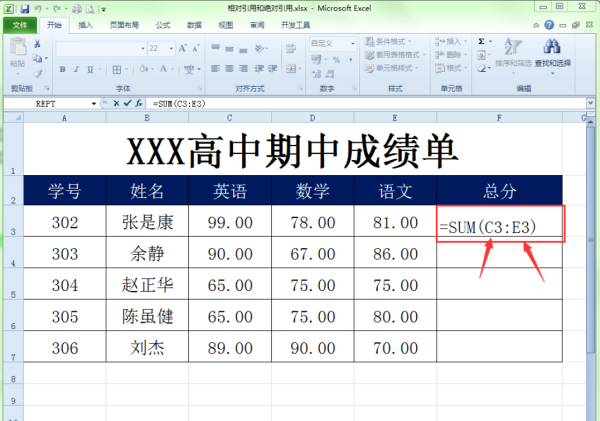Toggle Italic formatting

click(x=76, y=69)
